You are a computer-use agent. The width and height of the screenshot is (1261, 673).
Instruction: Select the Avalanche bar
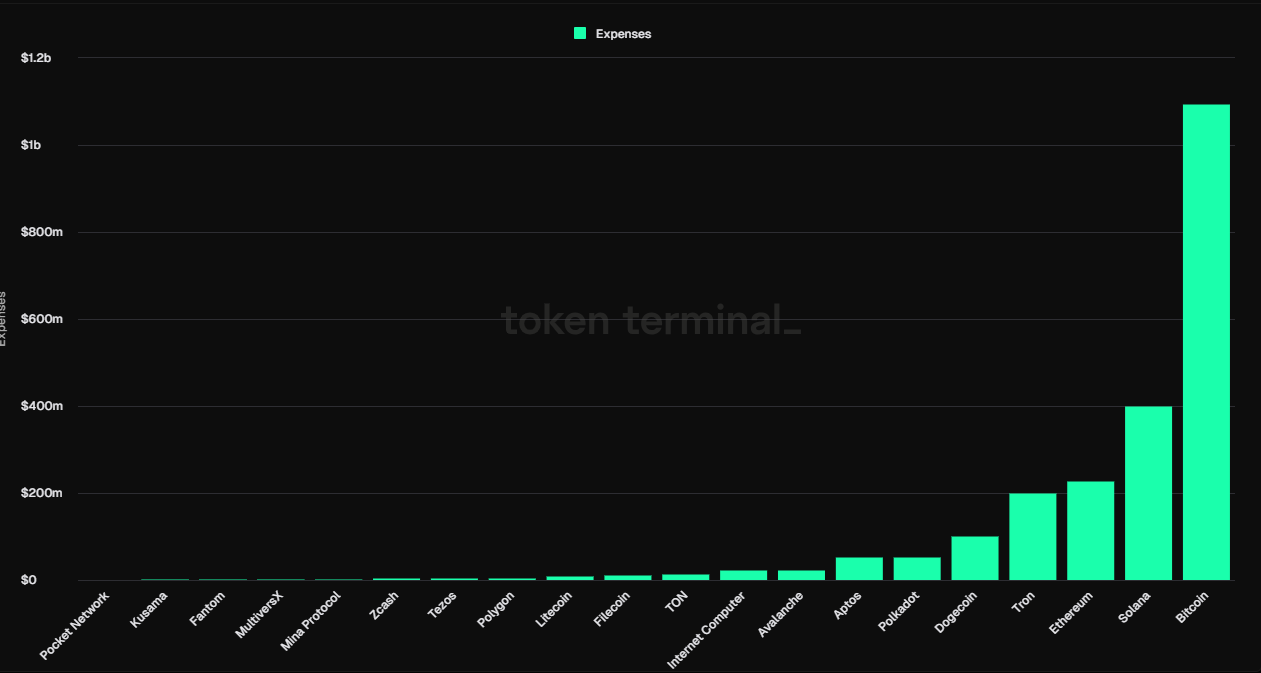click(801, 575)
